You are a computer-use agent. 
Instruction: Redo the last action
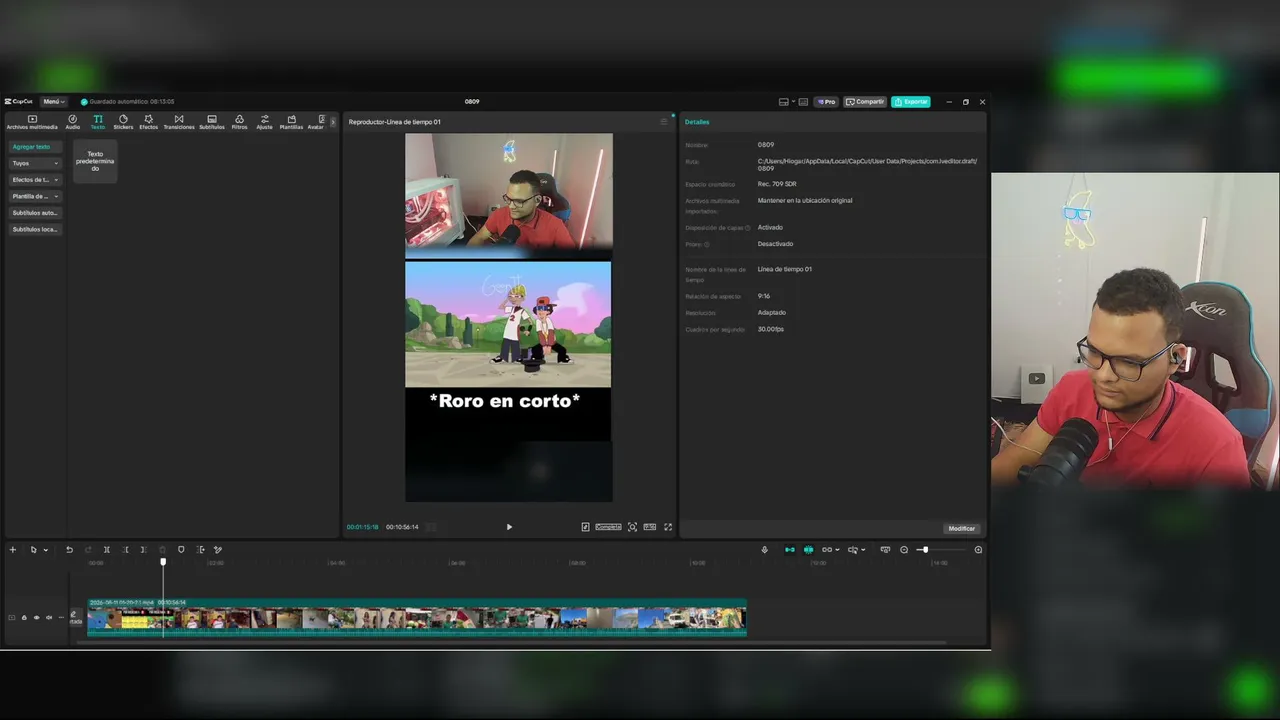click(88, 549)
